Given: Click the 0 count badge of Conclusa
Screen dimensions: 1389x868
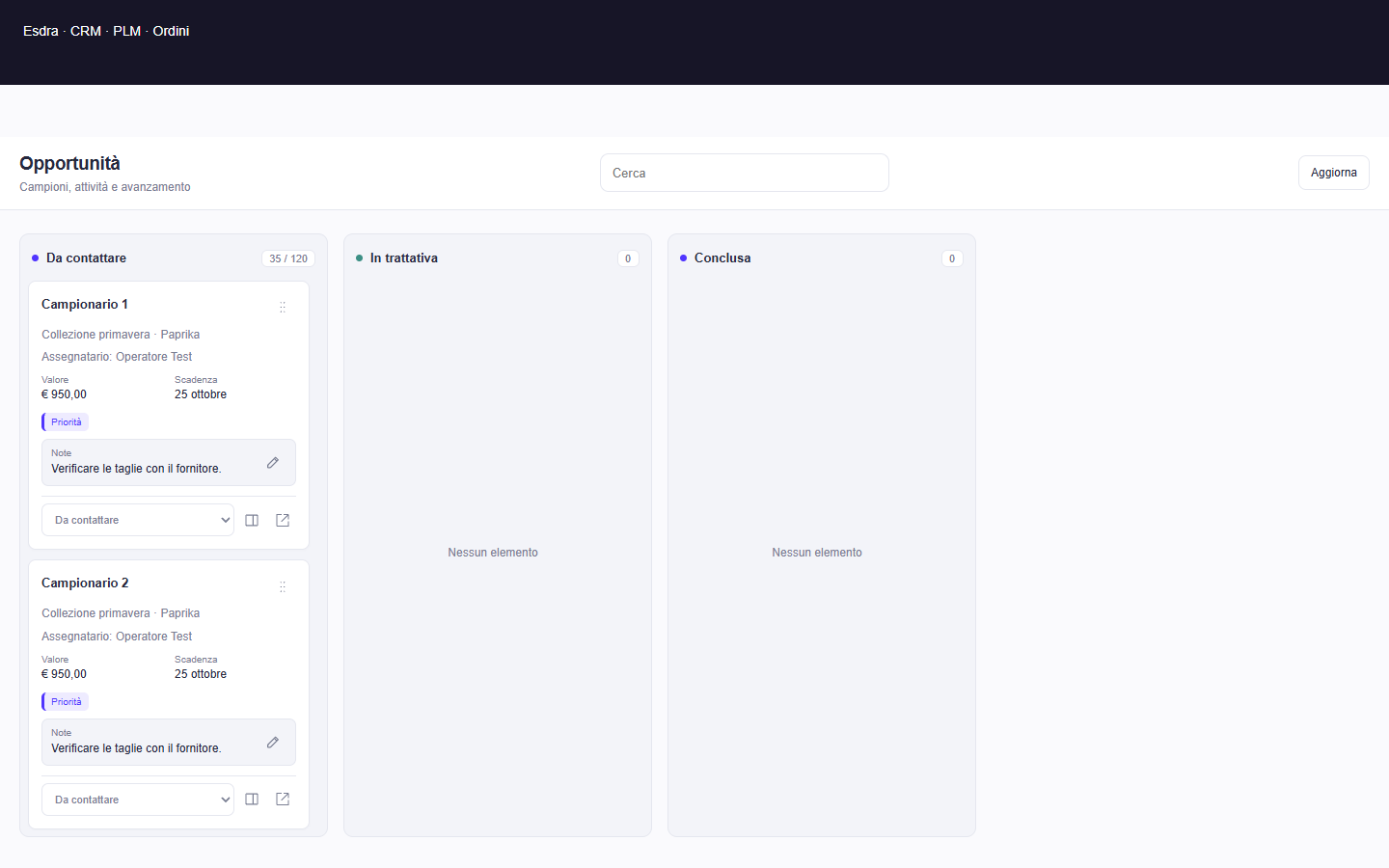Looking at the screenshot, I should pos(952,258).
